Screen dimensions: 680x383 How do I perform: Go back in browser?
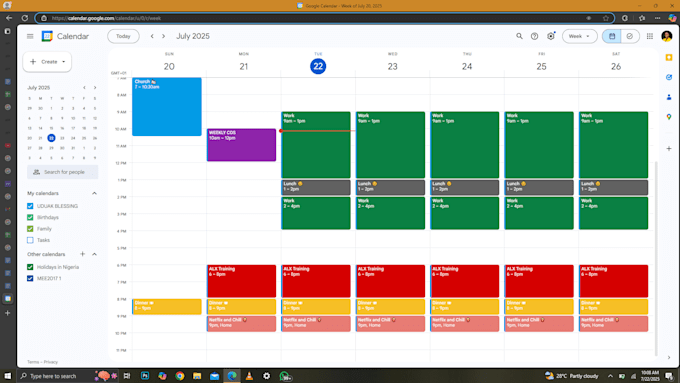[9, 18]
